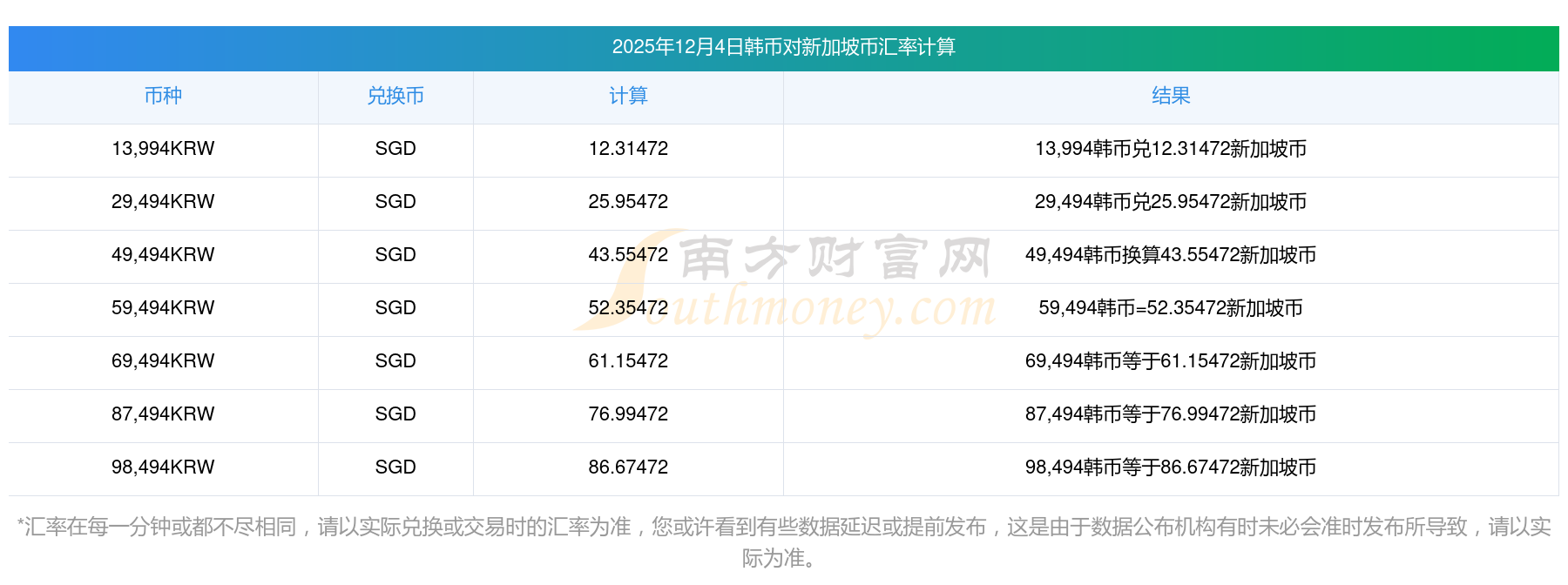Image resolution: width=1568 pixels, height=585 pixels.
Task: Click the 98,494KRW cell
Action: tap(163, 467)
